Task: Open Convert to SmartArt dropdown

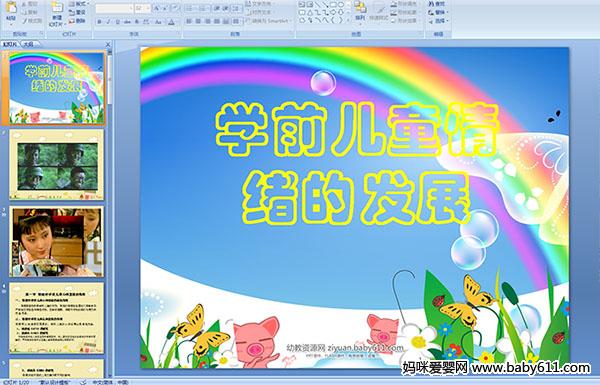Action: coord(269,21)
